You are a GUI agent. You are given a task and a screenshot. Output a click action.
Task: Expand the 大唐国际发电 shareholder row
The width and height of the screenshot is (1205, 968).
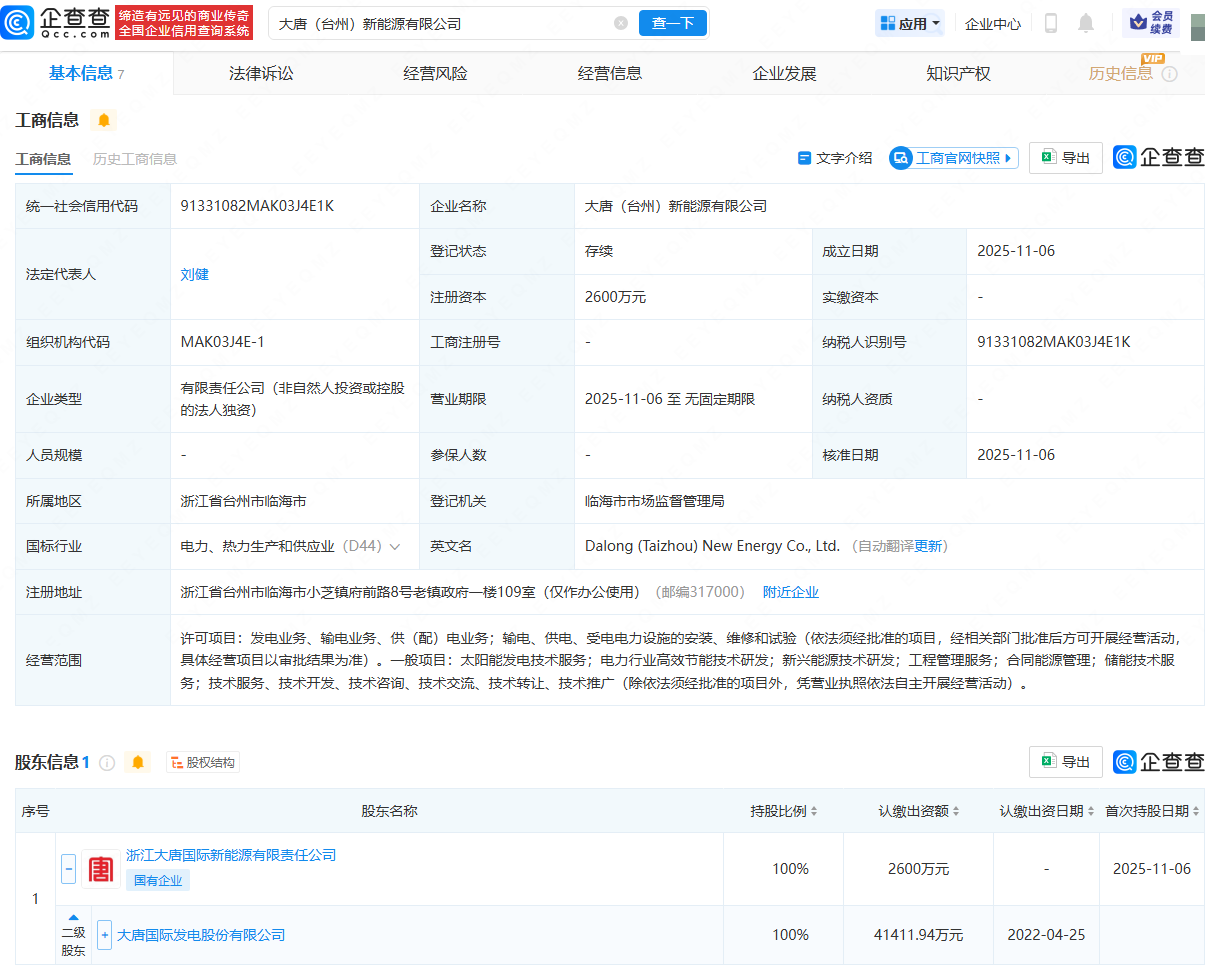tap(104, 935)
